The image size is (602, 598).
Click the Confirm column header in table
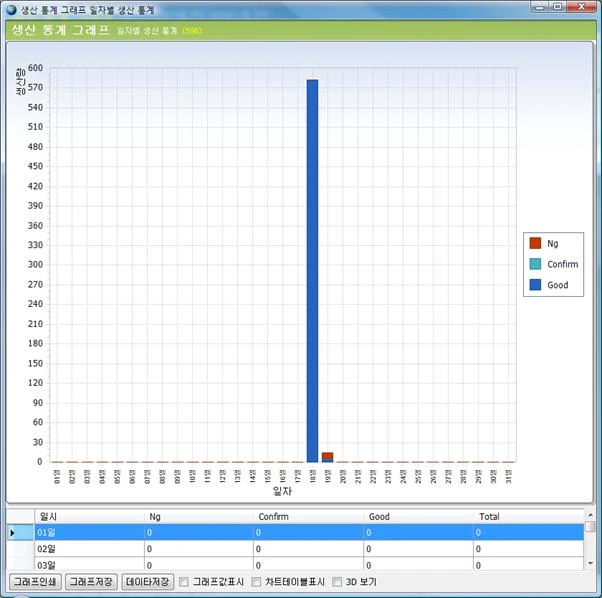[x=308, y=517]
